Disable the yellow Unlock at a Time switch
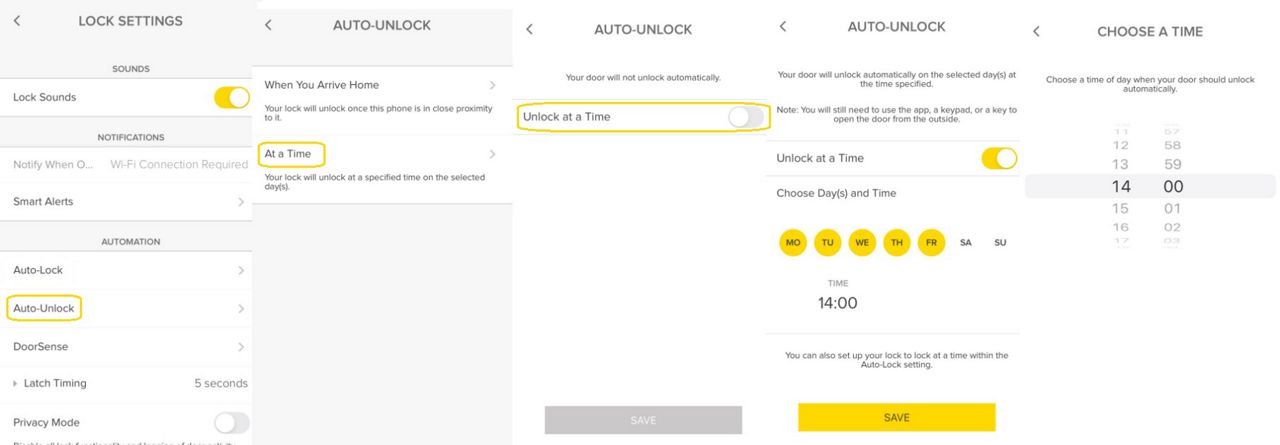The width and height of the screenshot is (1280, 445). click(999, 158)
